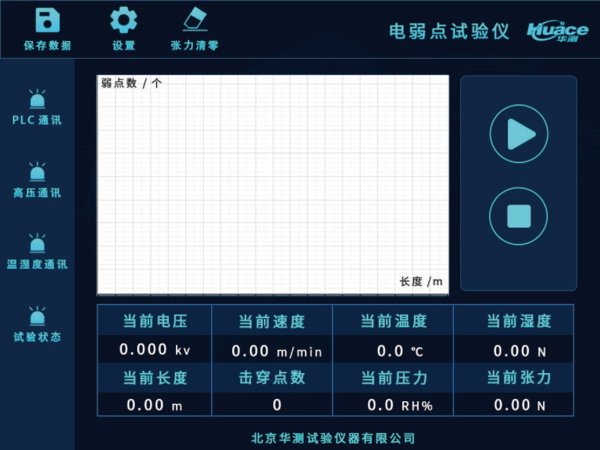Image resolution: width=600 pixels, height=450 pixels.
Task: Click the 电弱点试验仪 title
Action: point(449,31)
